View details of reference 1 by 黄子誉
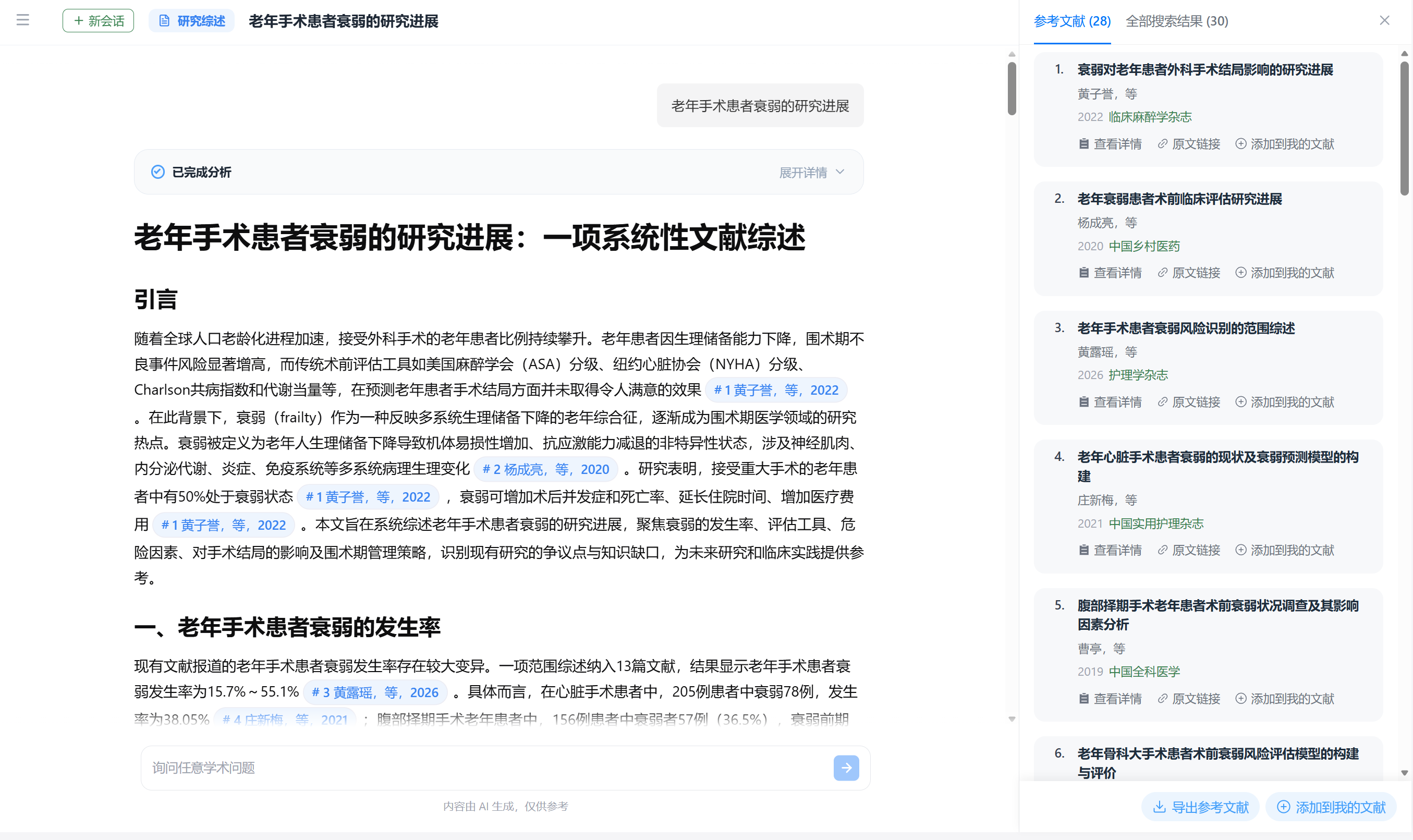1413x840 pixels. pyautogui.click(x=1110, y=144)
